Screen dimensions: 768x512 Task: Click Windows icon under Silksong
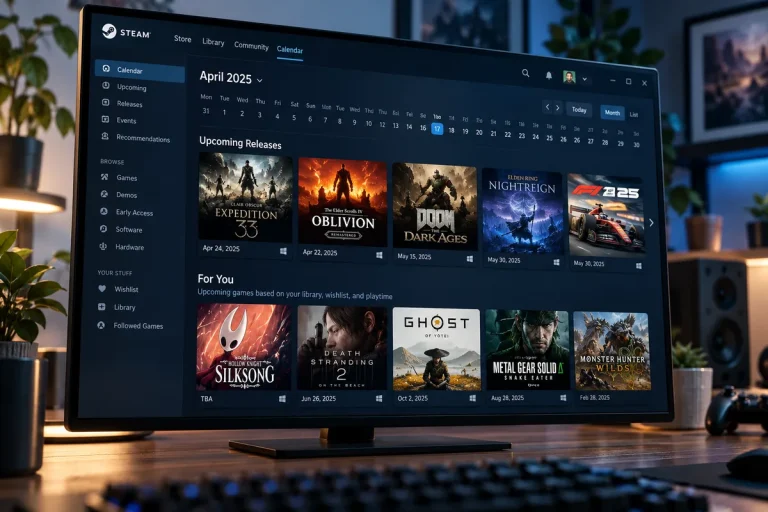click(x=282, y=399)
